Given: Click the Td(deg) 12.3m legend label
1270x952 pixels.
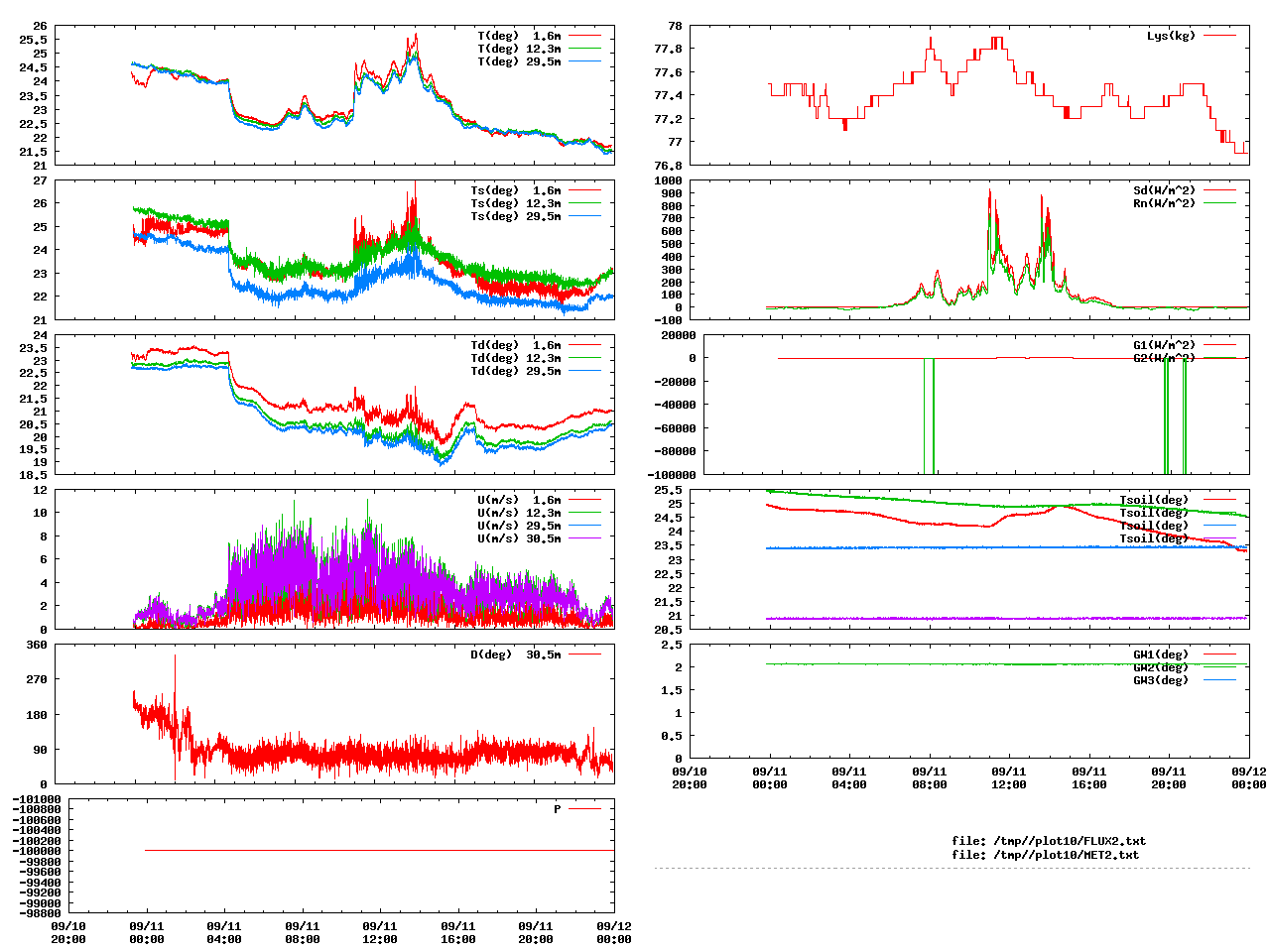Looking at the screenshot, I should pyautogui.click(x=515, y=358).
